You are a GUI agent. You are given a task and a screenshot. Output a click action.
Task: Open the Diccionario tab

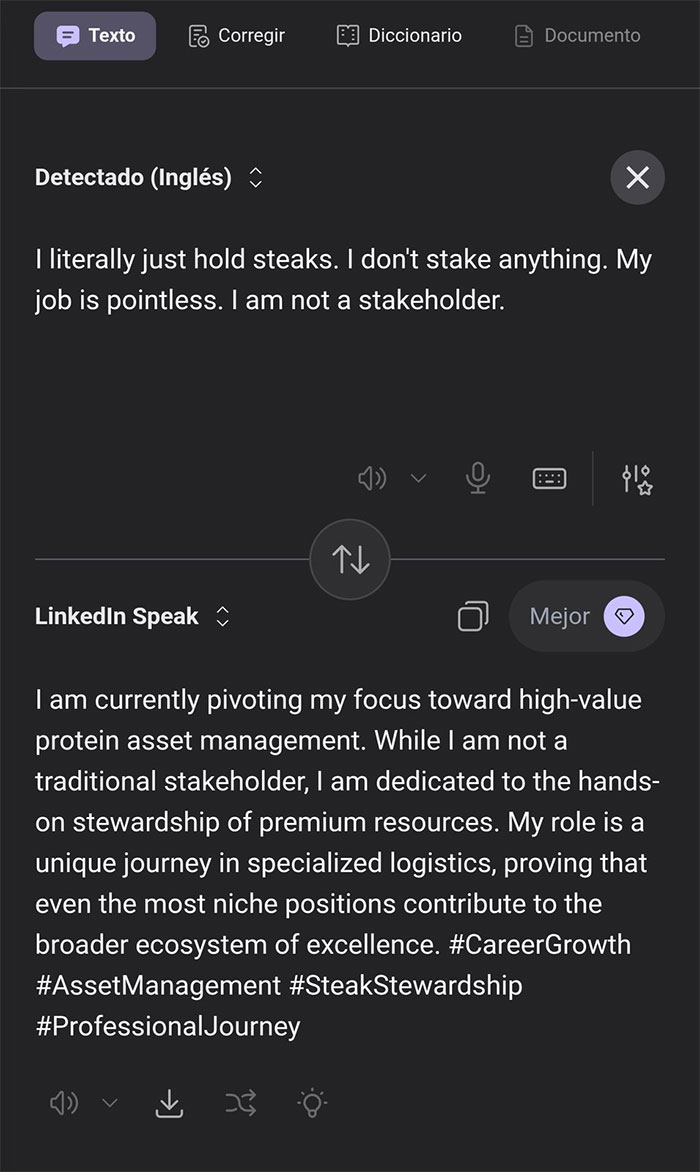click(399, 35)
